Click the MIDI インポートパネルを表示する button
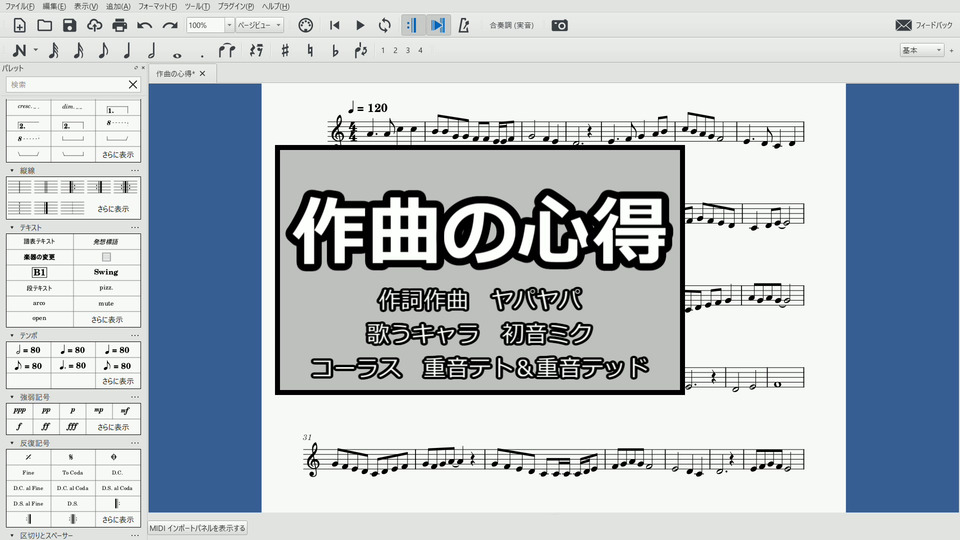 pos(198,528)
